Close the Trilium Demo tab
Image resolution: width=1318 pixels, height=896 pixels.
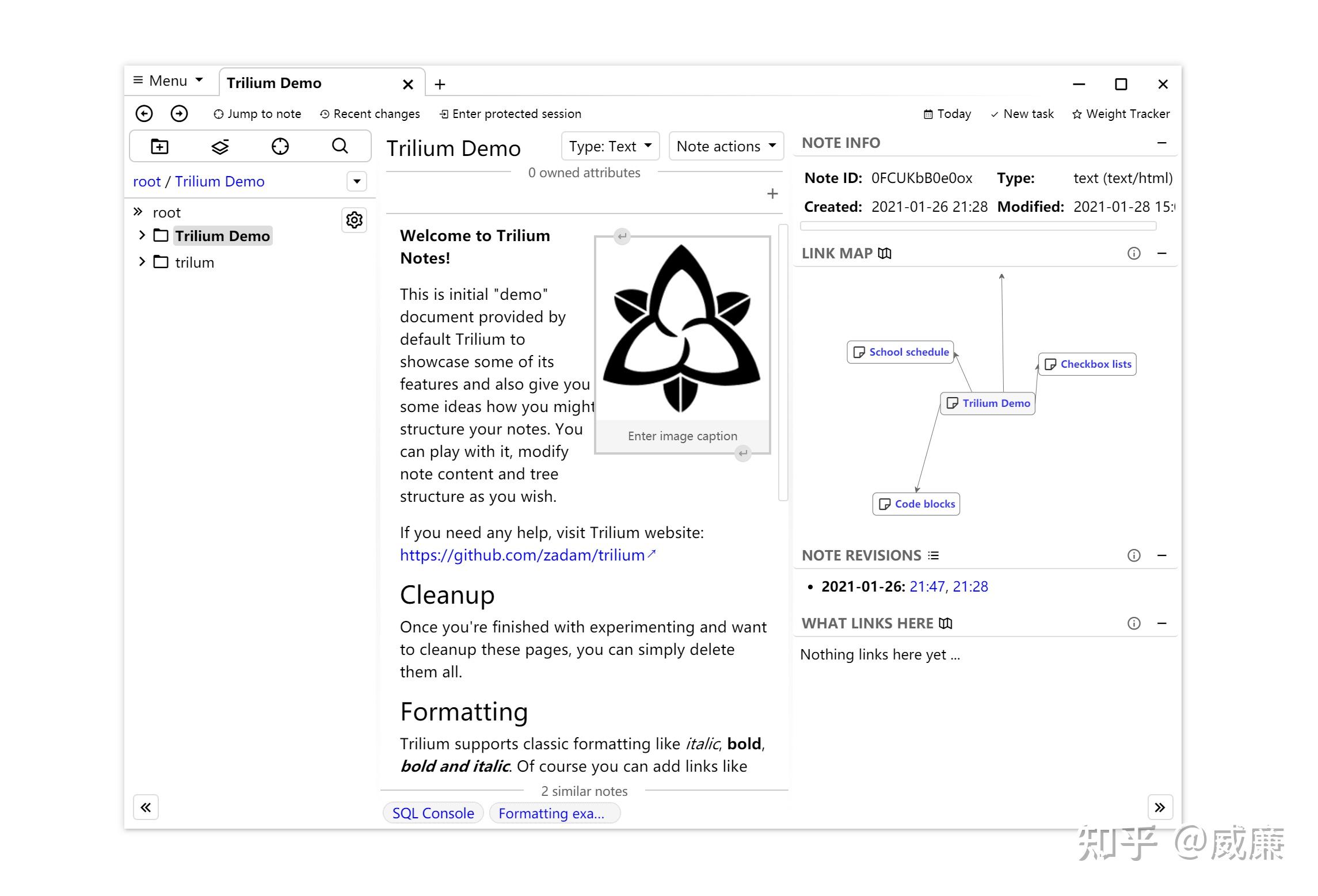coord(408,85)
